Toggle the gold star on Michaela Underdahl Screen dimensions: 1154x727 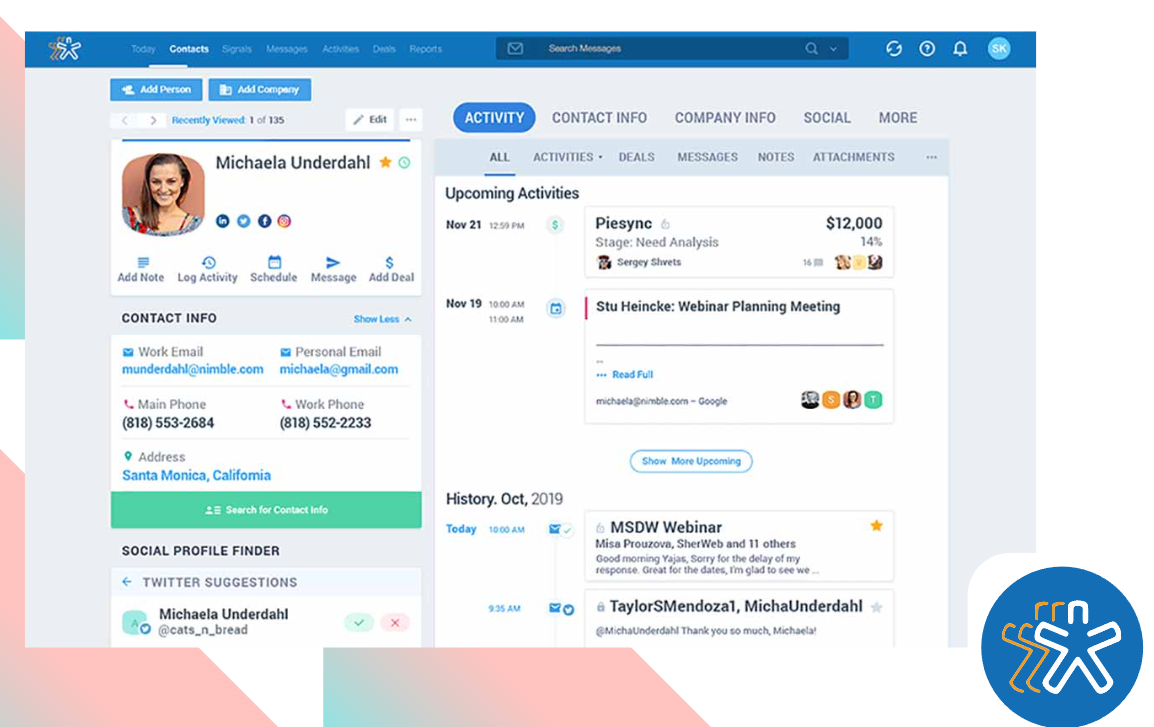385,163
